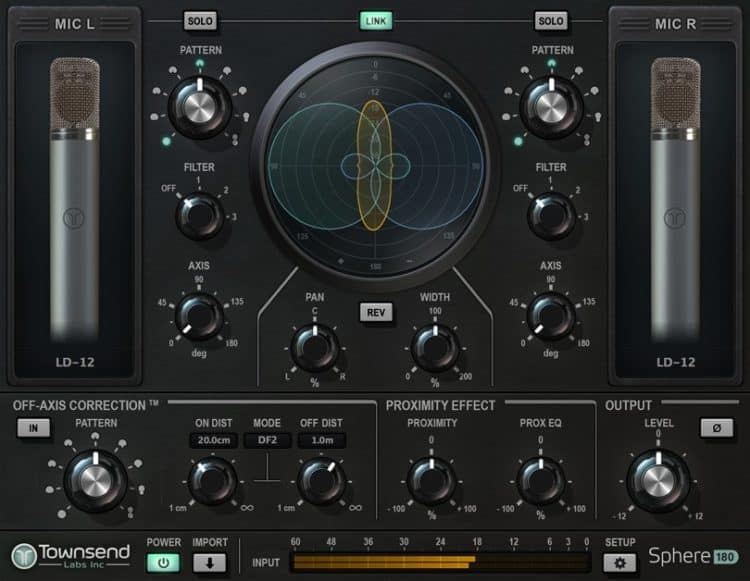Click the Townsend Labs logo
The height and width of the screenshot is (581, 750).
pyautogui.click(x=70, y=555)
